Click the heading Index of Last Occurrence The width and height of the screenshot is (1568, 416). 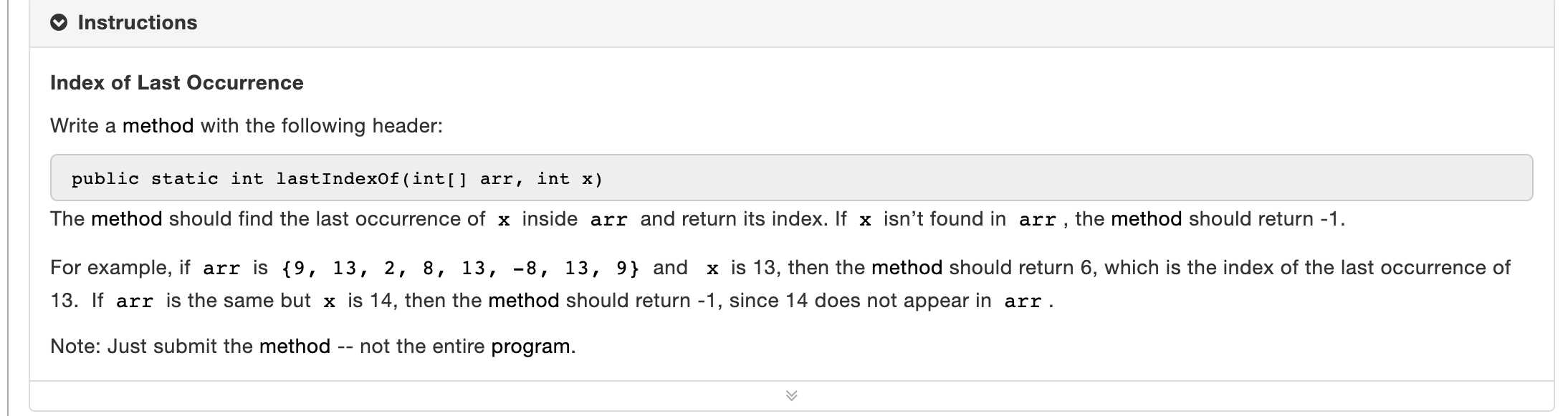coord(176,82)
